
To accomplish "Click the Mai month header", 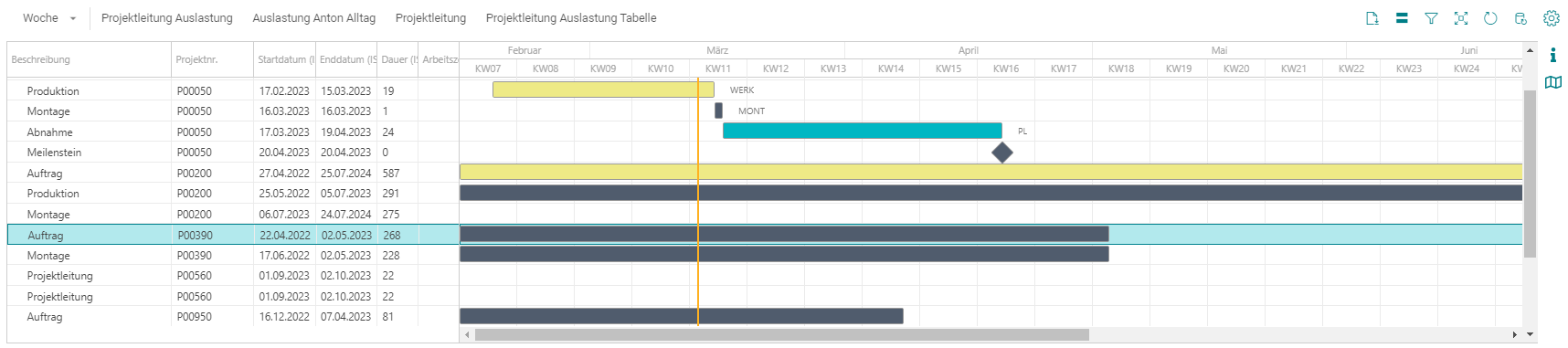I will pyautogui.click(x=1219, y=50).
